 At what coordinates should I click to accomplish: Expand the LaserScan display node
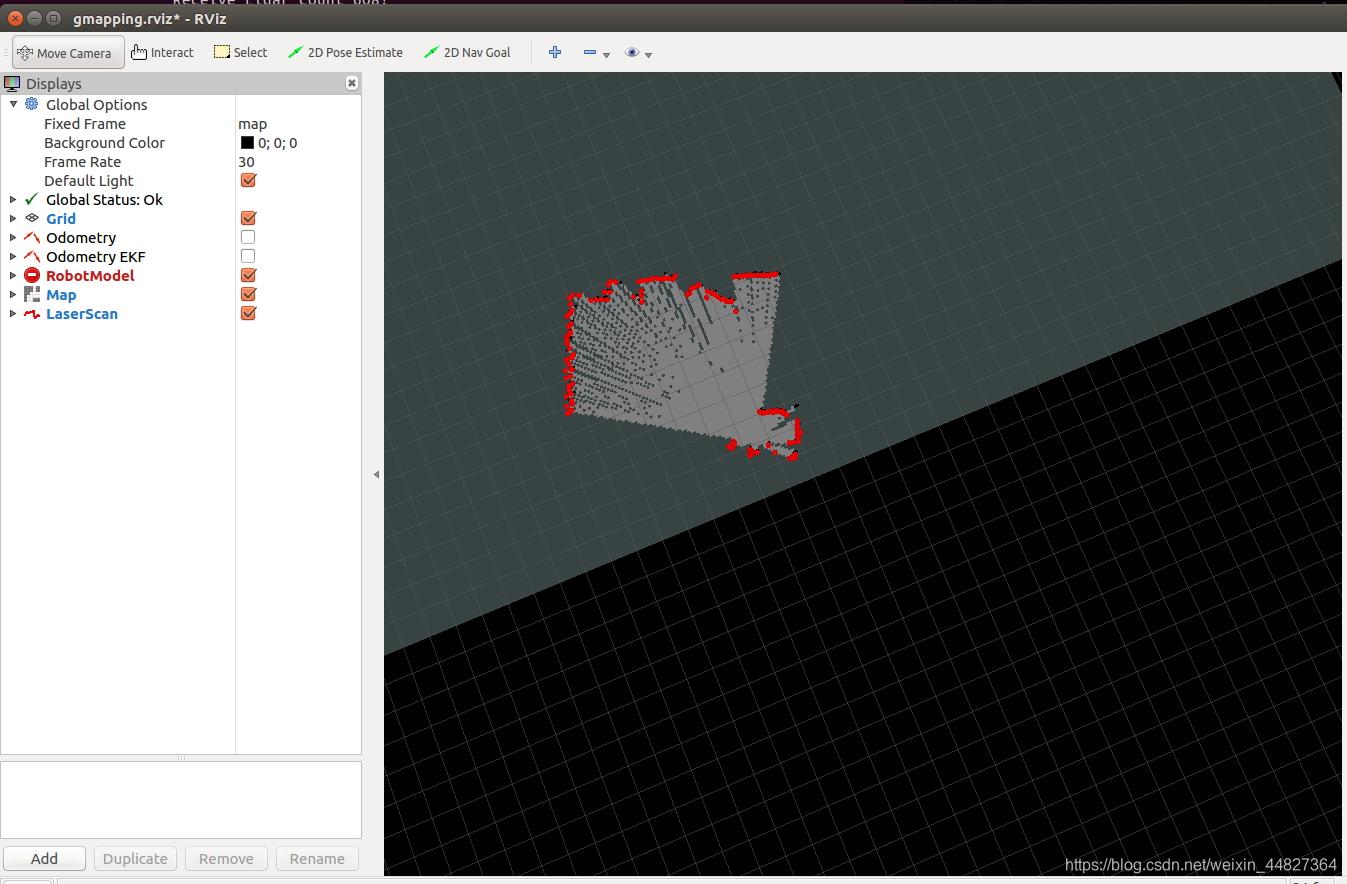click(13, 314)
